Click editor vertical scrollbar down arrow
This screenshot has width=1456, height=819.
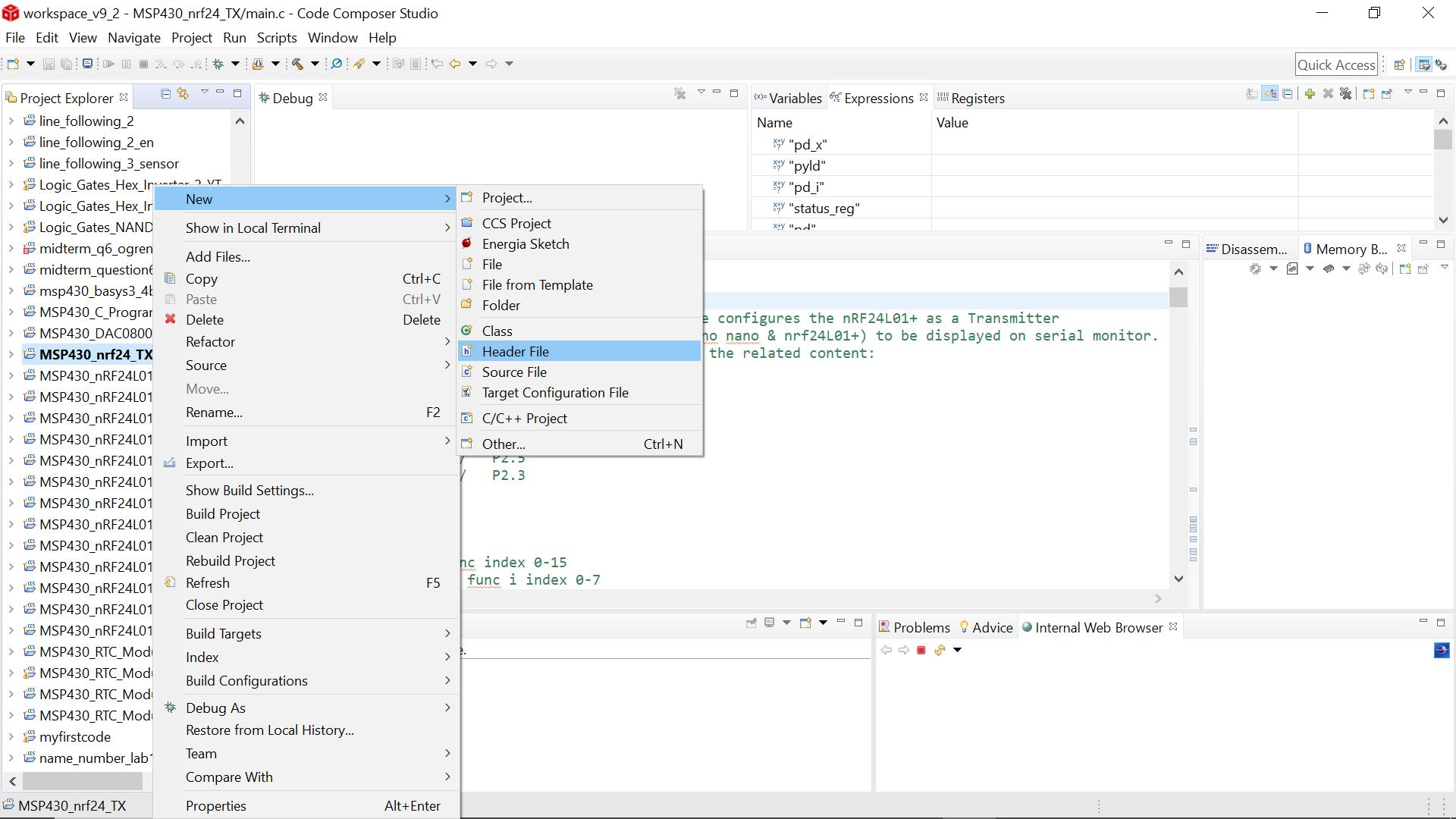coord(1178,579)
